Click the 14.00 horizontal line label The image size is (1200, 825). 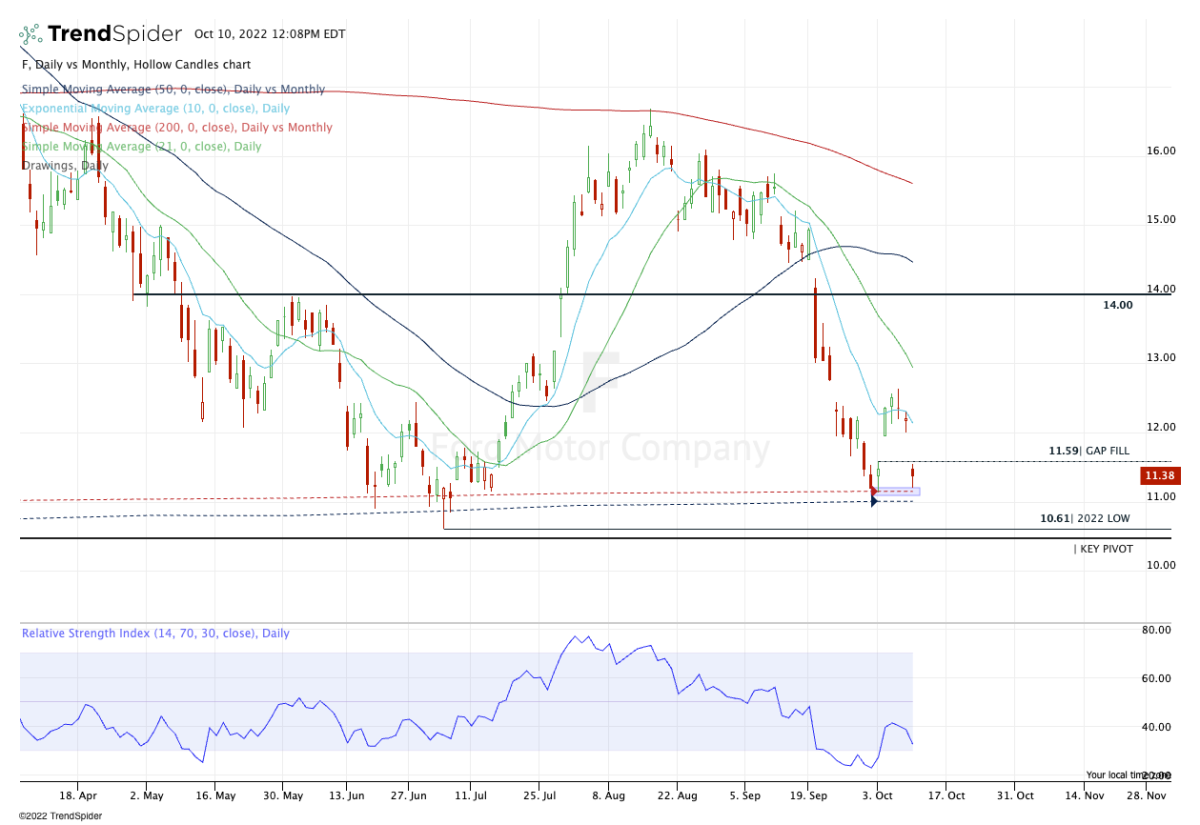coord(1117,305)
